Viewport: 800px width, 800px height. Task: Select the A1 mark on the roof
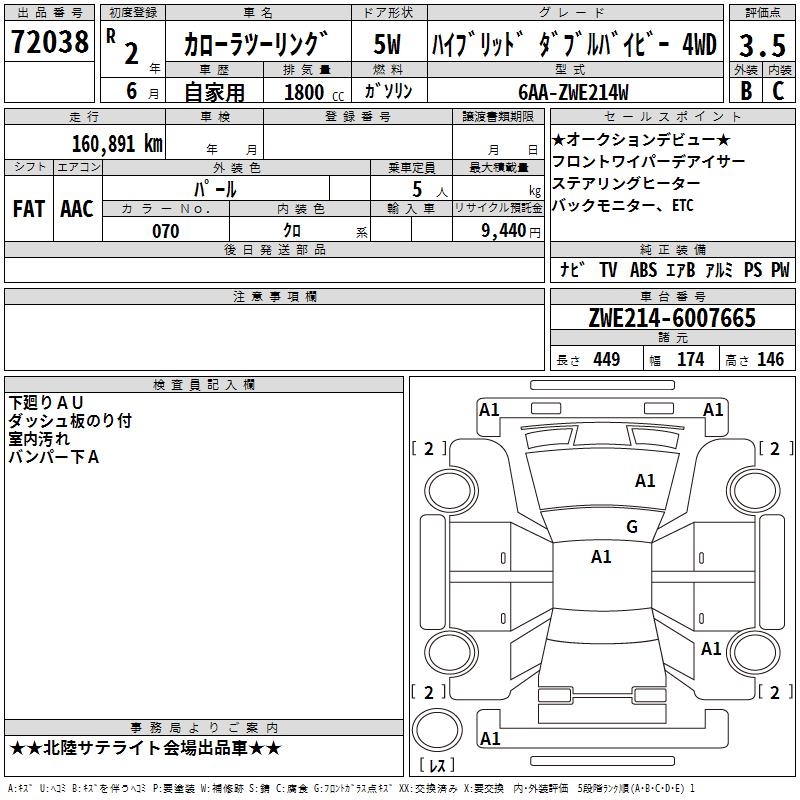tap(601, 557)
